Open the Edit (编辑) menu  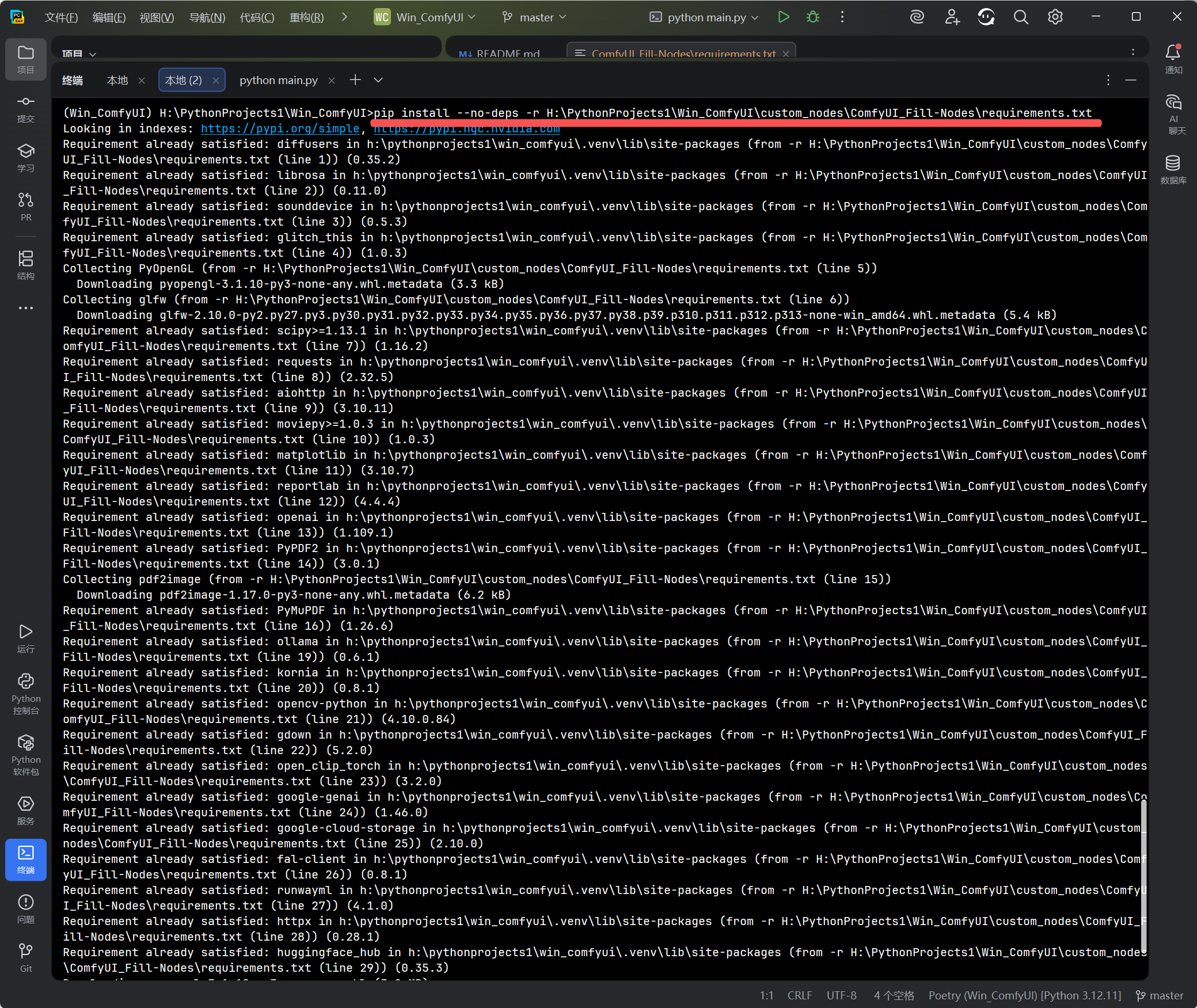(x=109, y=17)
